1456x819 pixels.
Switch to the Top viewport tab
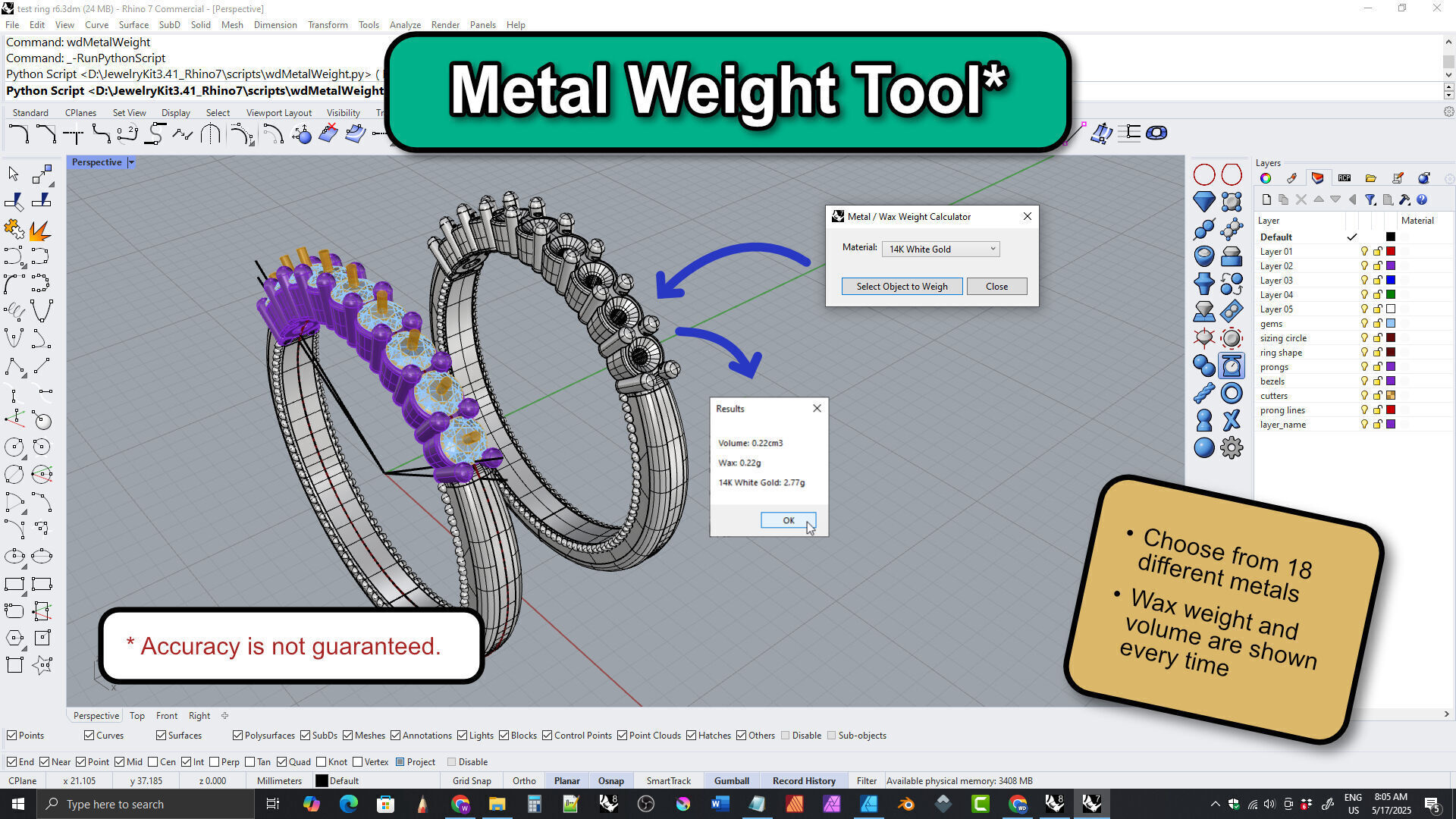pyautogui.click(x=136, y=715)
